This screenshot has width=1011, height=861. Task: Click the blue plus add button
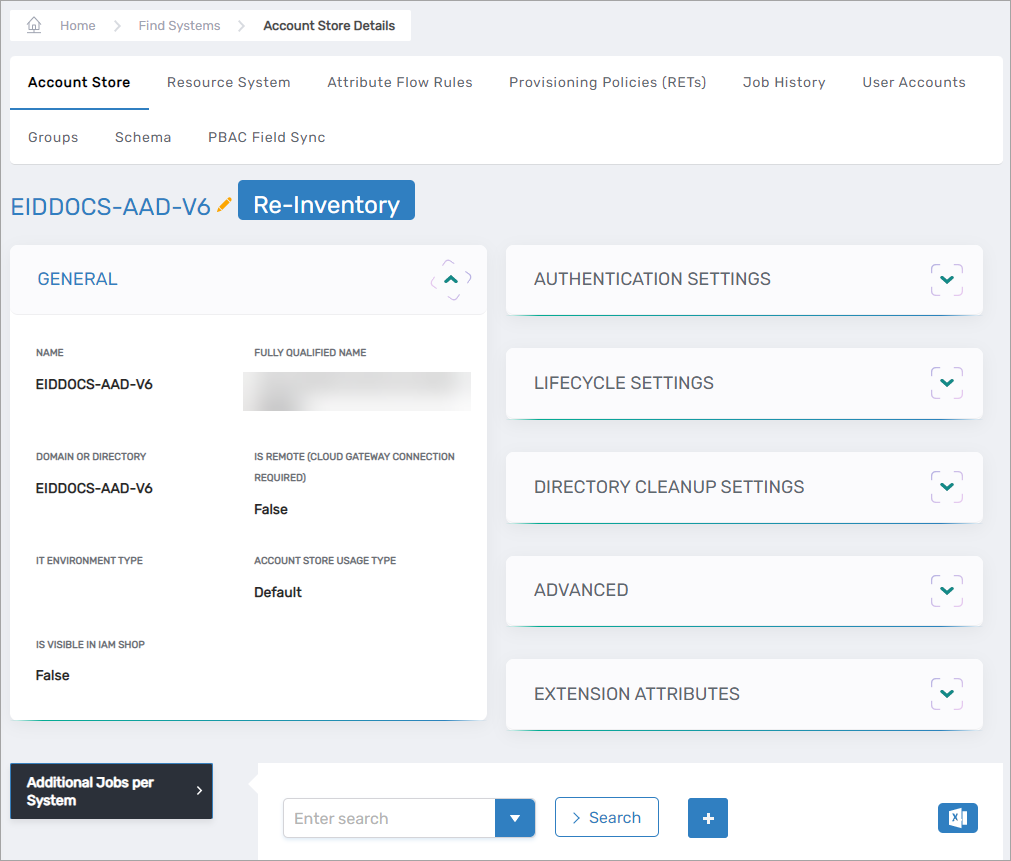708,818
